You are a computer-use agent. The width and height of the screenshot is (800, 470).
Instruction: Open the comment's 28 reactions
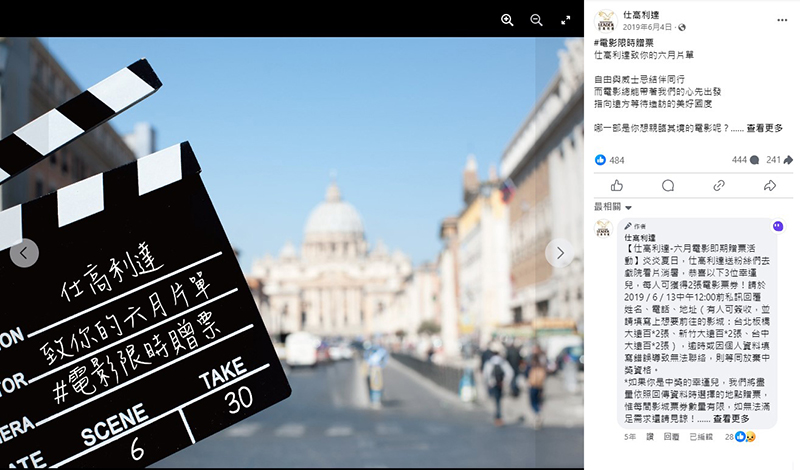click(740, 437)
